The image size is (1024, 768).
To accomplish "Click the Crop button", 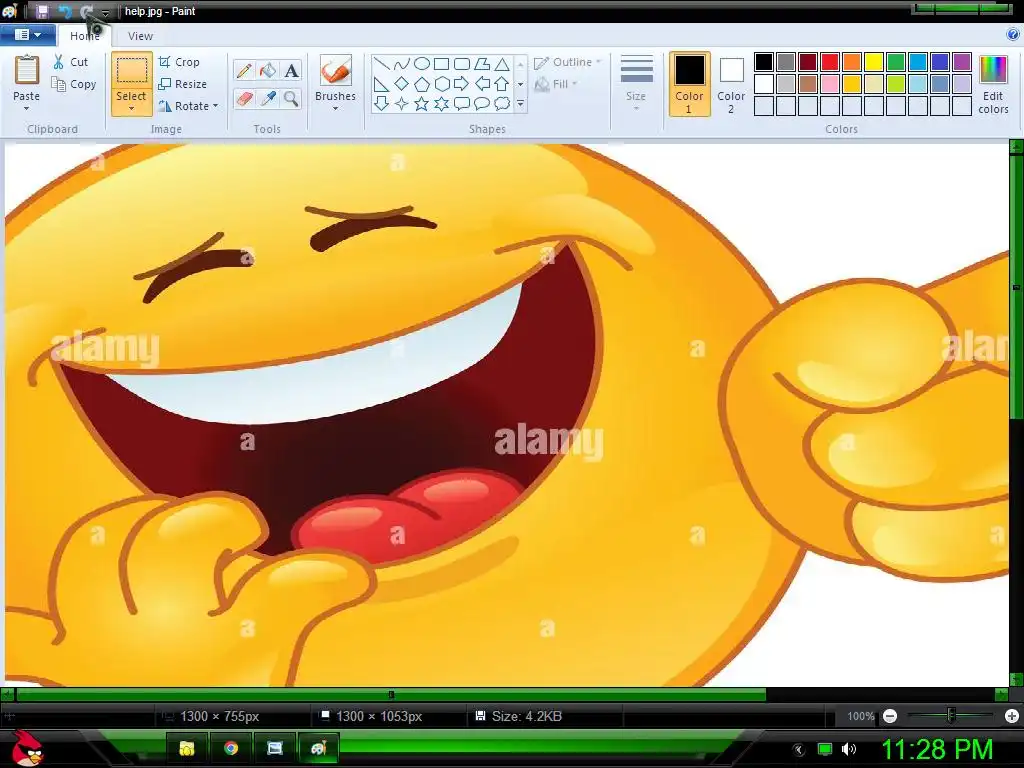I will pyautogui.click(x=179, y=62).
